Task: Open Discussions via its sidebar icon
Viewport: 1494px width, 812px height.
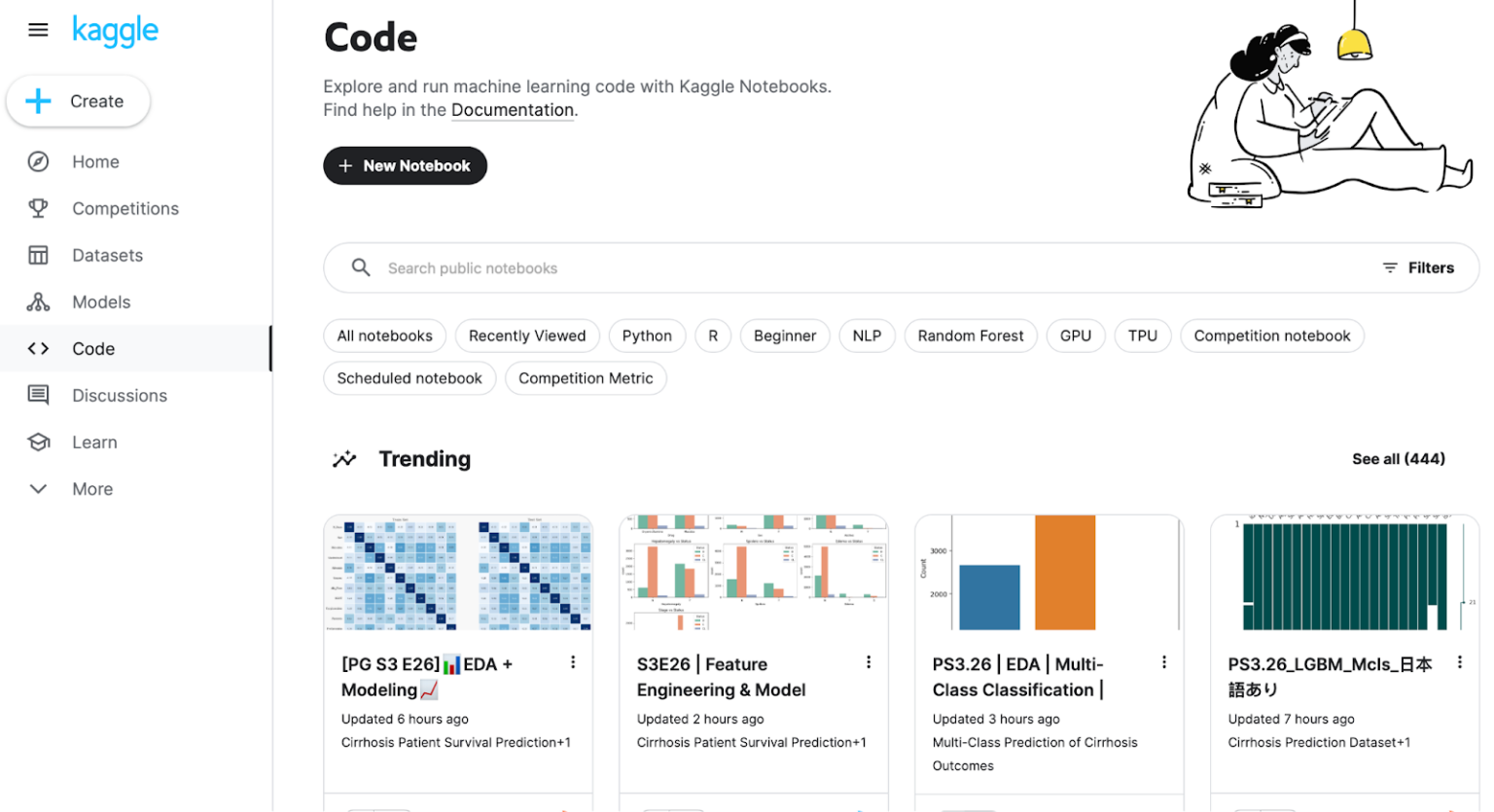Action: pos(37,395)
